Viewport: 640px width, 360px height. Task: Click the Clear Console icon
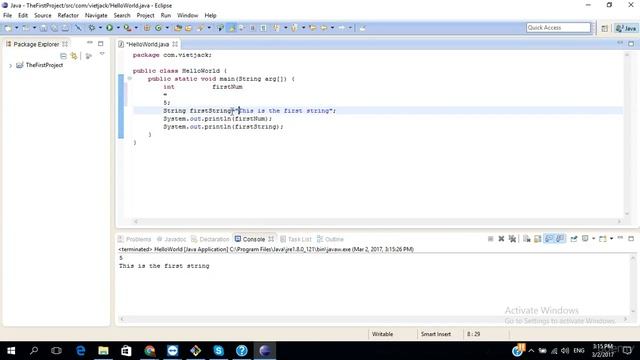click(527, 239)
